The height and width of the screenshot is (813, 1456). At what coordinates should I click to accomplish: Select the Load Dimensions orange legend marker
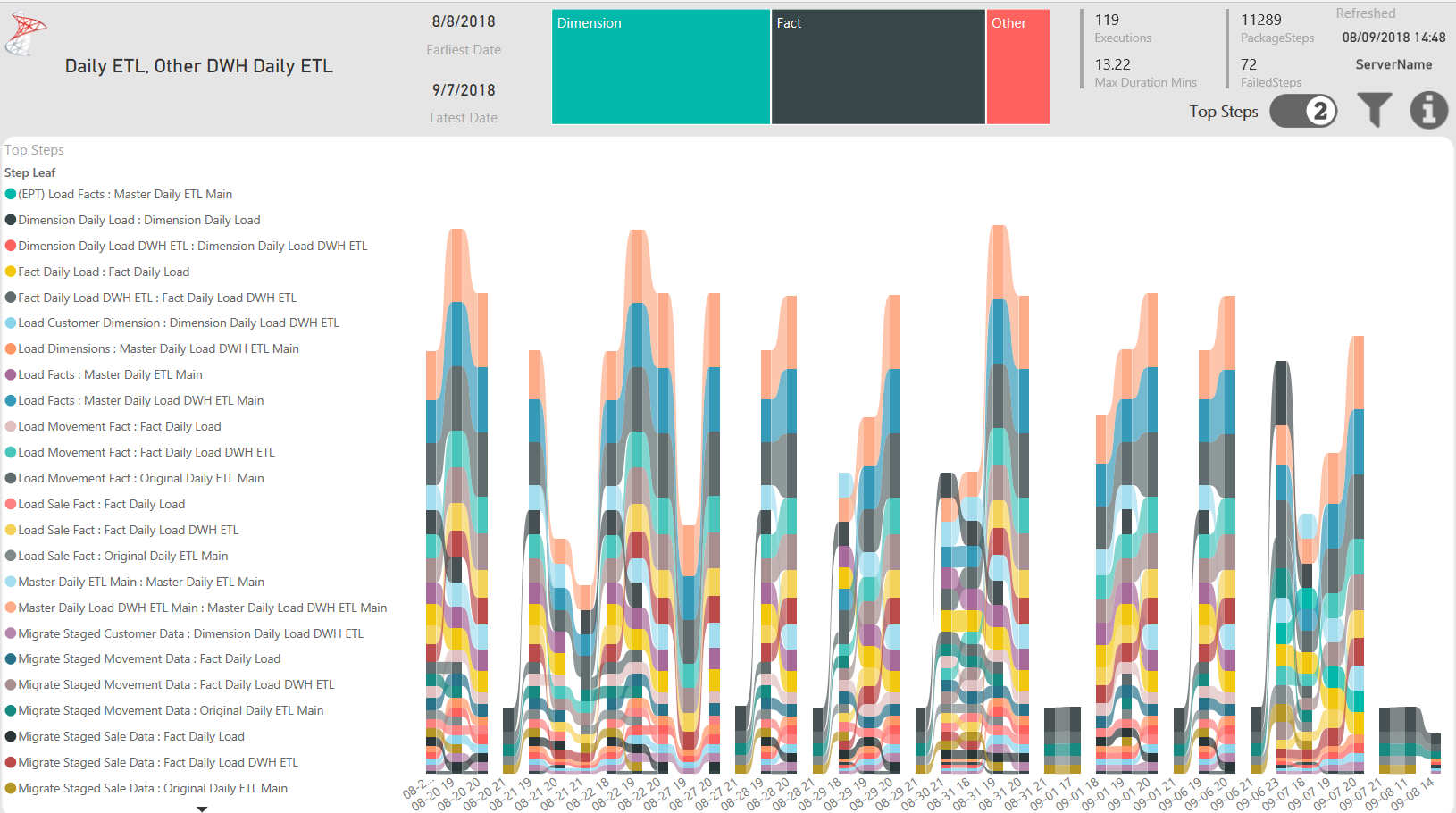[x=11, y=348]
